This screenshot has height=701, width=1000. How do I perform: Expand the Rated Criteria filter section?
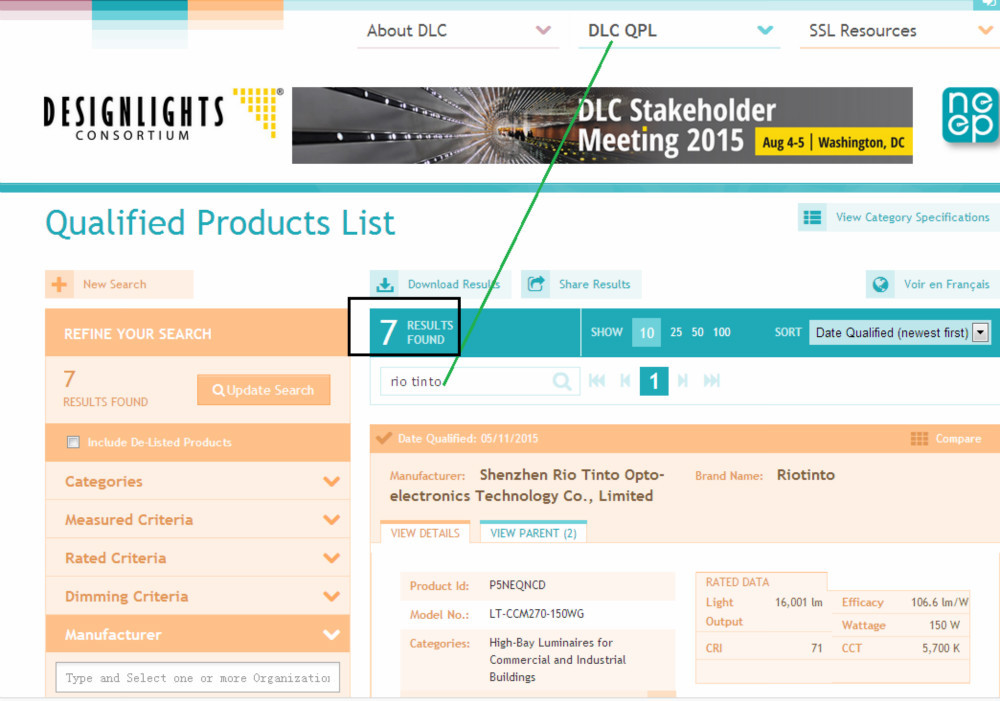198,558
